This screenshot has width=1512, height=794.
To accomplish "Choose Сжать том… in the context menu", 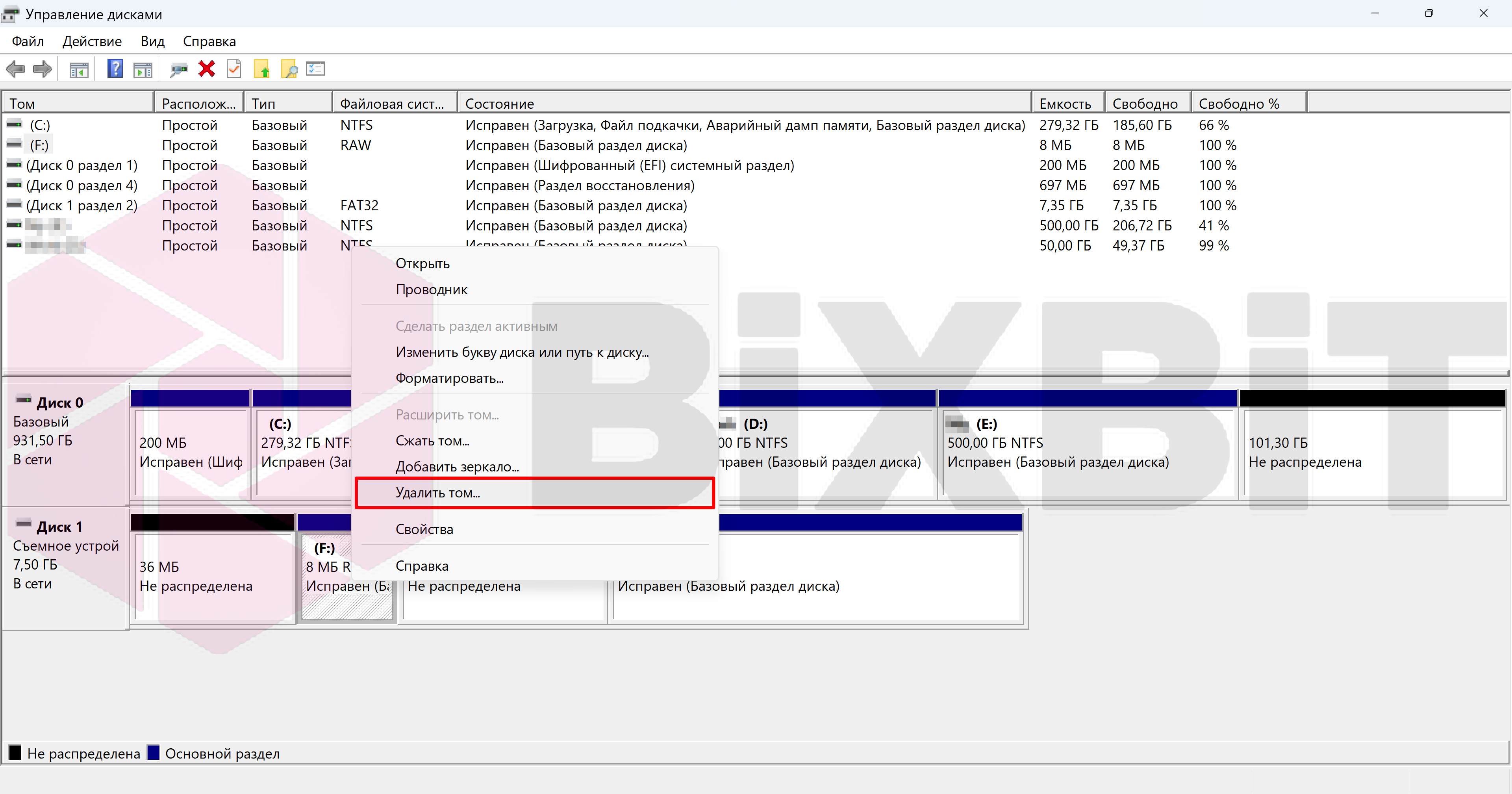I will (x=535, y=441).
